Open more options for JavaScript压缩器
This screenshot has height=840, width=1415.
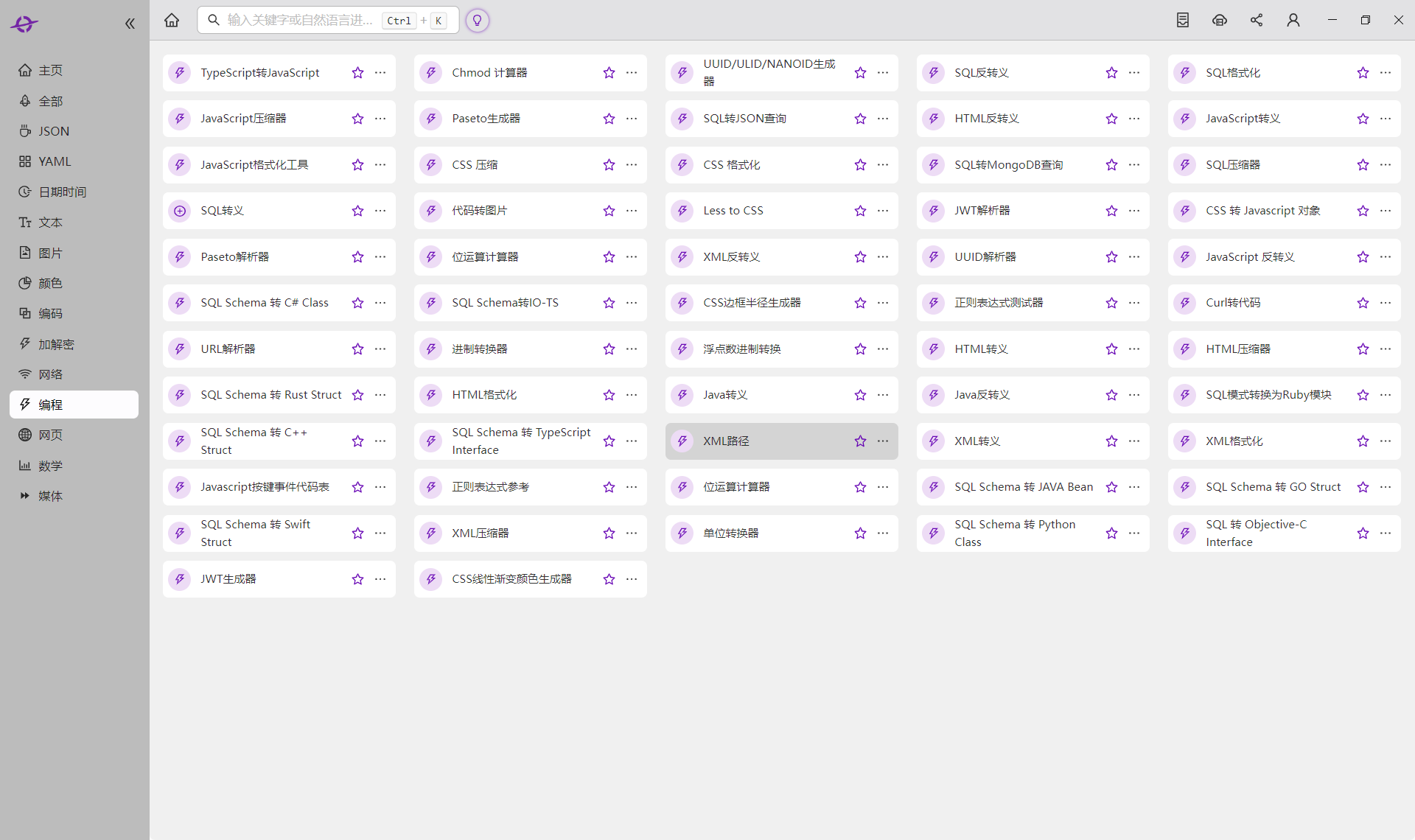click(380, 119)
